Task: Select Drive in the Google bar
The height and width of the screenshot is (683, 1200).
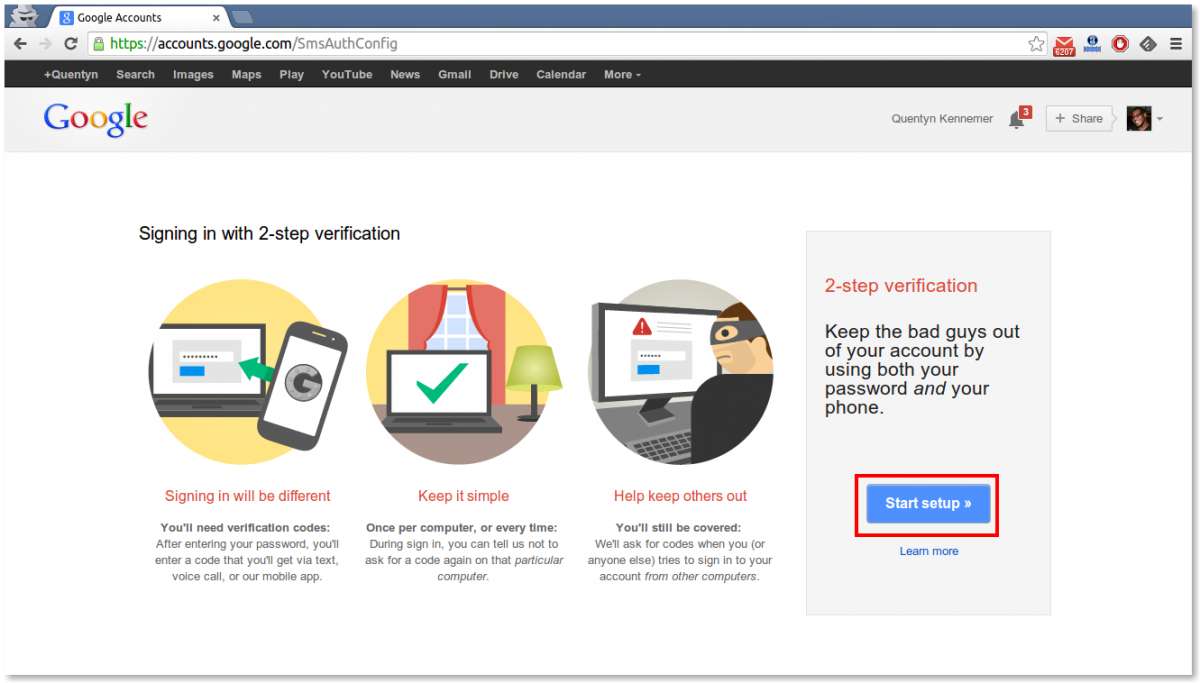Action: [504, 75]
